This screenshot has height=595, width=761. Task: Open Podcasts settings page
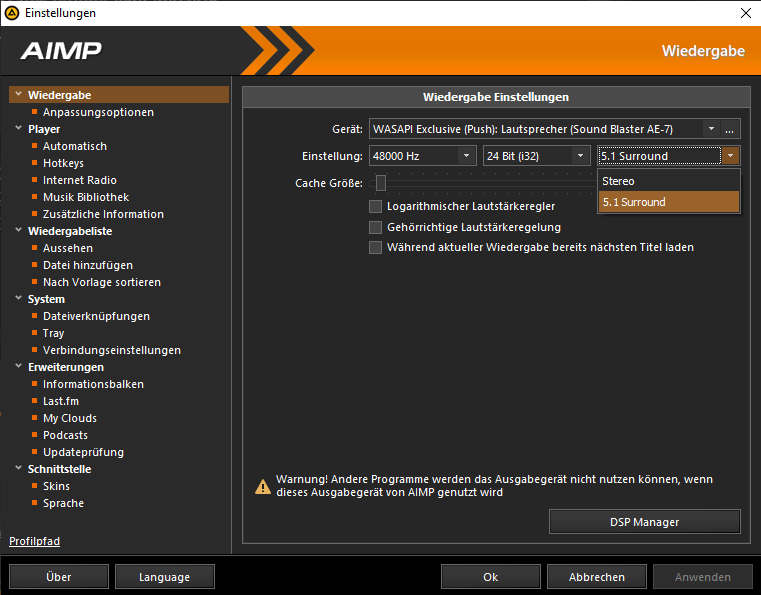66,435
